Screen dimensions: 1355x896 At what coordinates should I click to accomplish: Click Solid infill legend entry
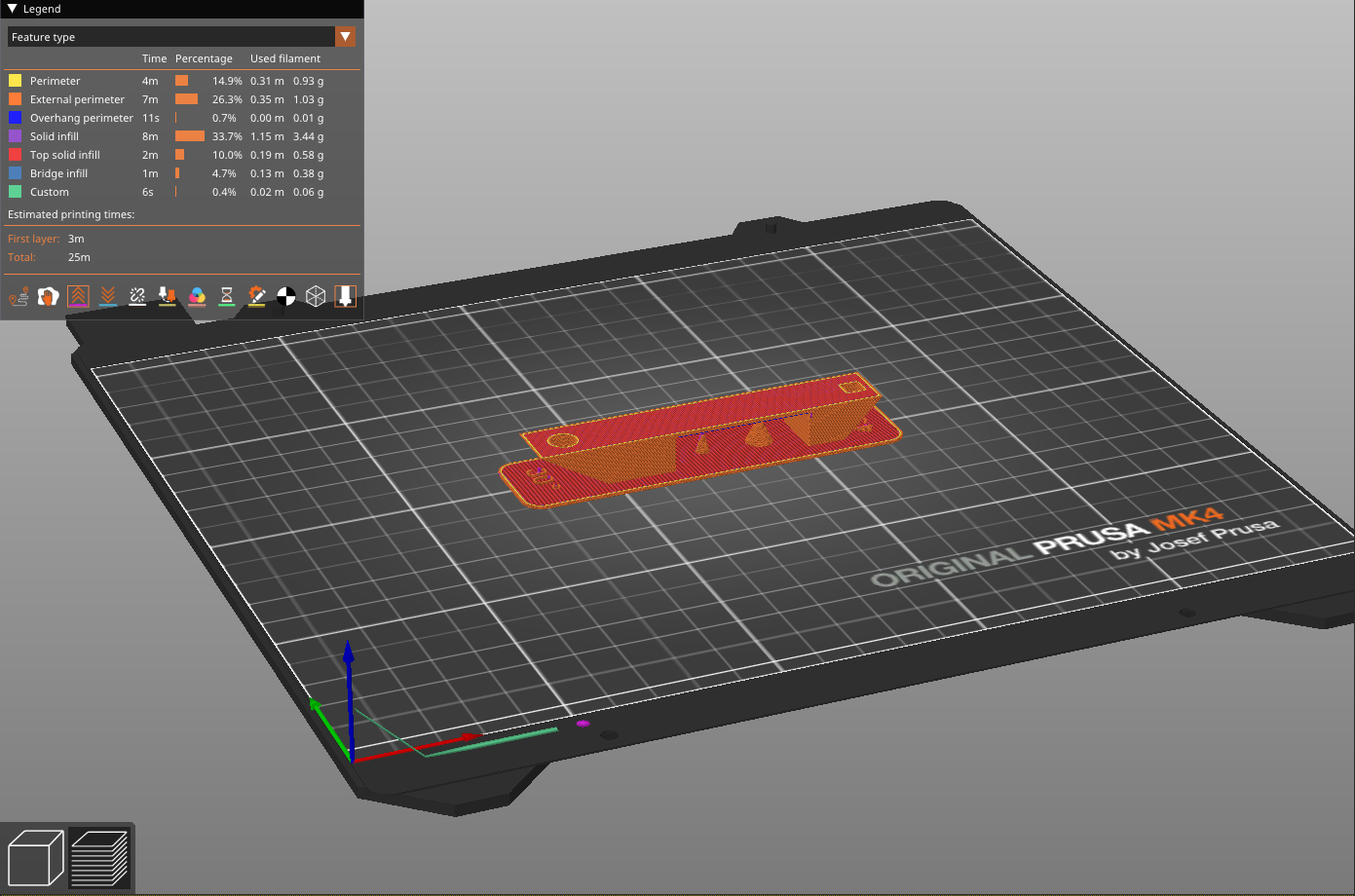click(55, 136)
